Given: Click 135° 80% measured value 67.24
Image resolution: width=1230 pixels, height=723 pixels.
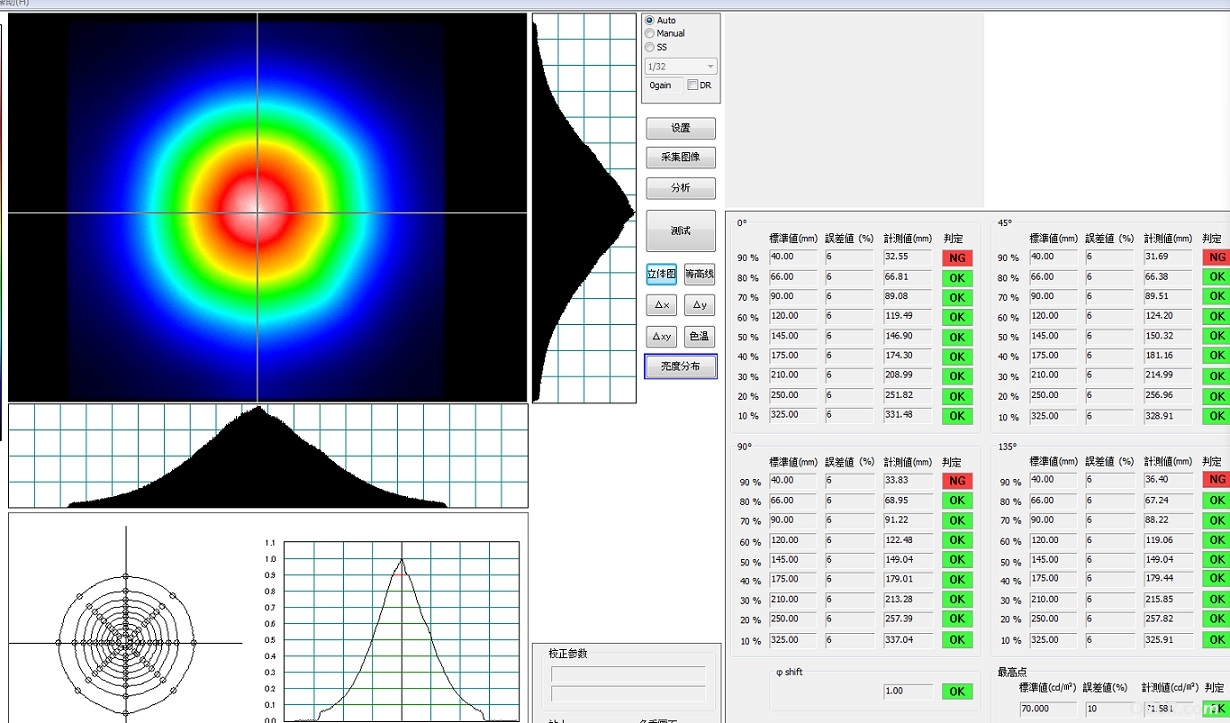Looking at the screenshot, I should coord(1169,500).
